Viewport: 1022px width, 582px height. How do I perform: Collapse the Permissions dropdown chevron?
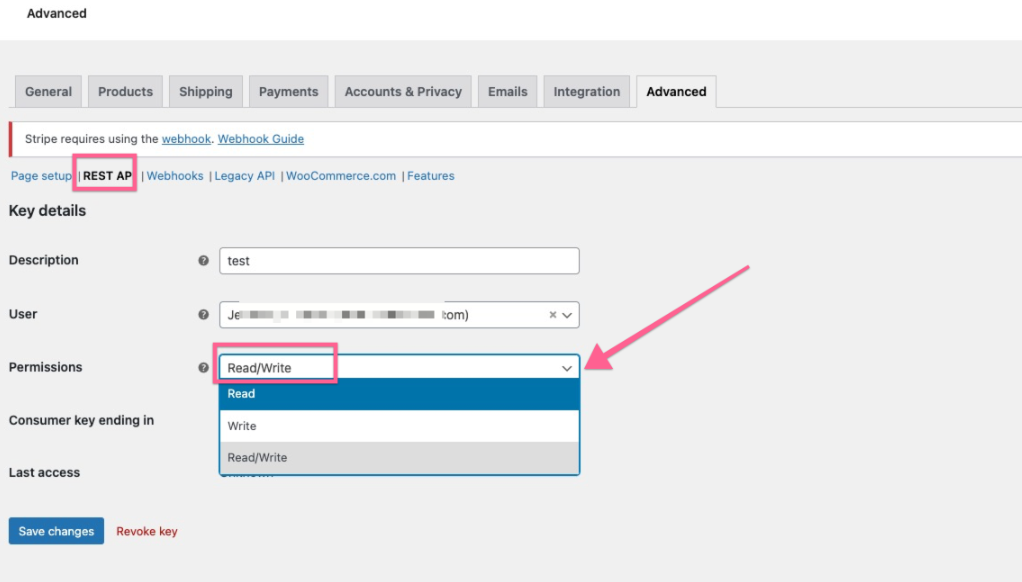(x=567, y=368)
